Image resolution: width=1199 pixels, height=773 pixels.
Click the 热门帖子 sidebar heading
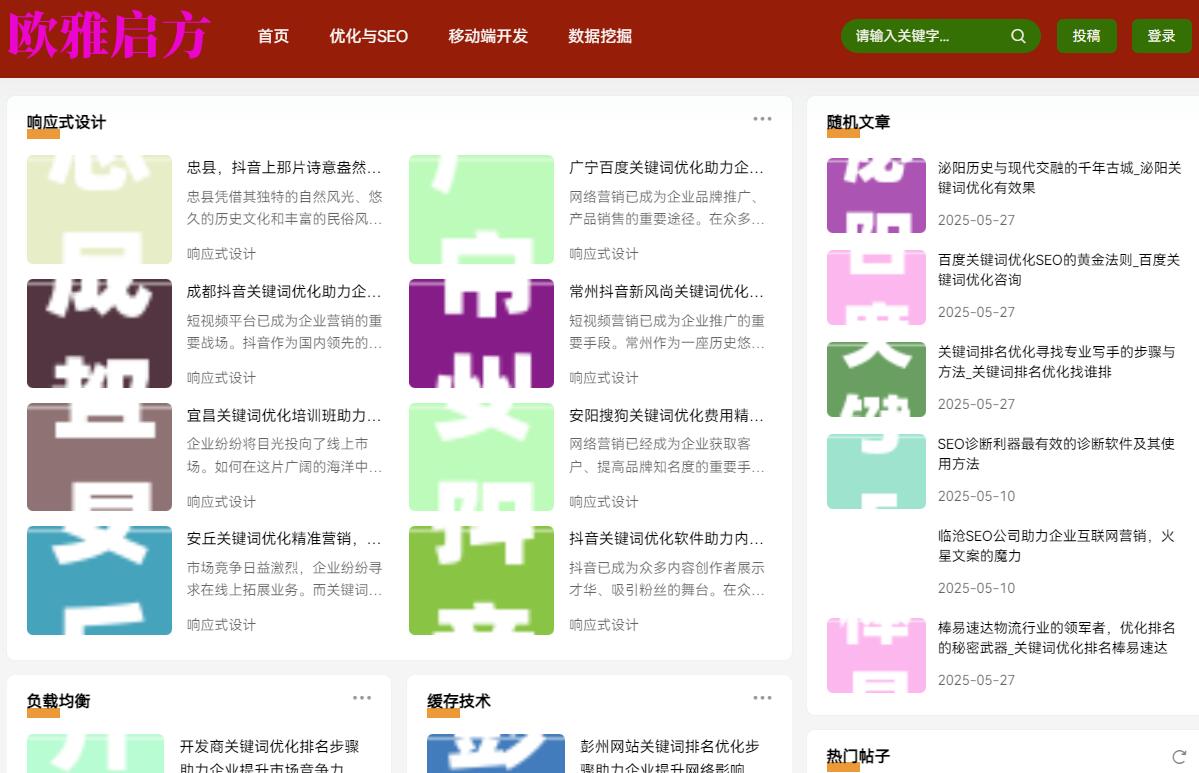pyautogui.click(x=859, y=756)
